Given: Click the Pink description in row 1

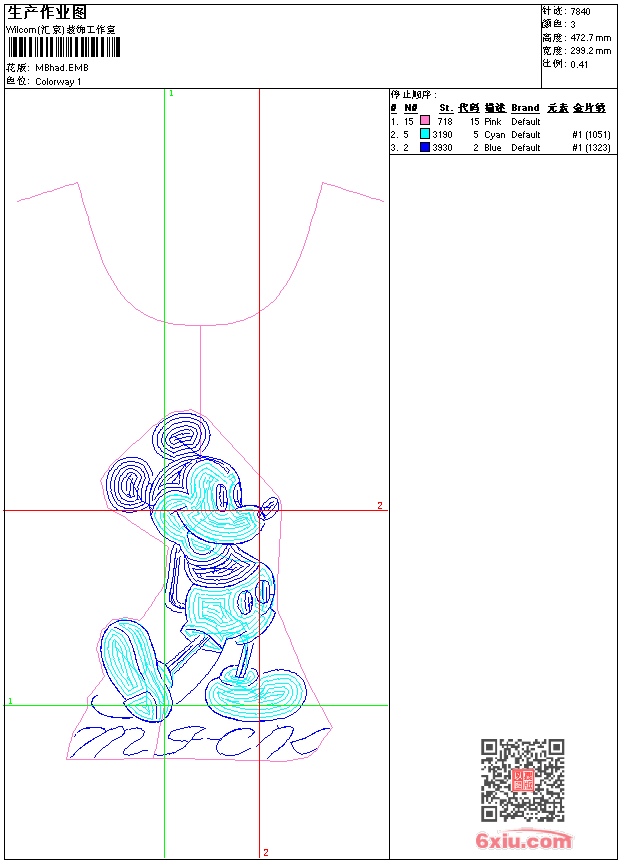Looking at the screenshot, I should click(493, 122).
